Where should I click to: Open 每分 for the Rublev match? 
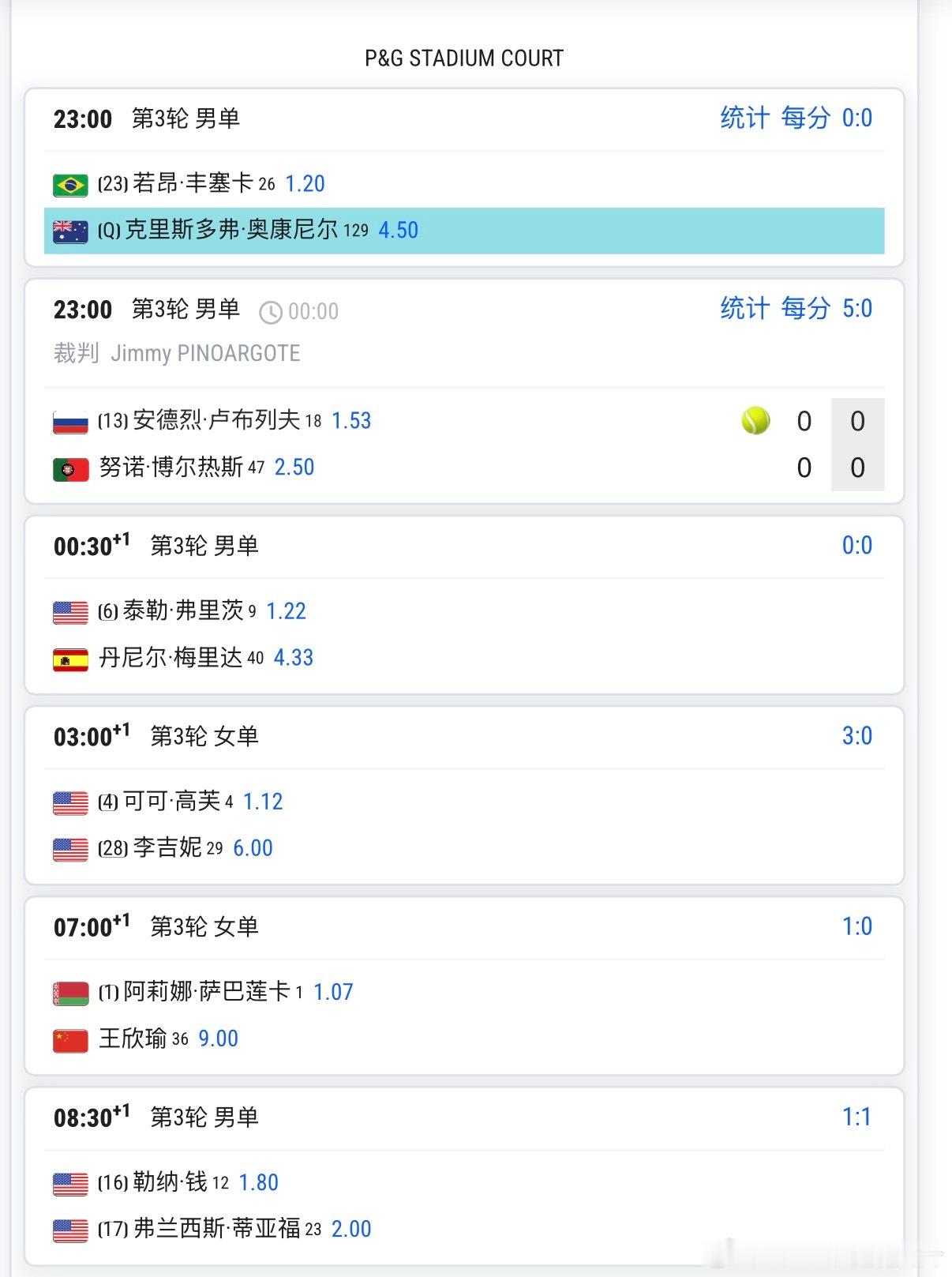click(806, 308)
